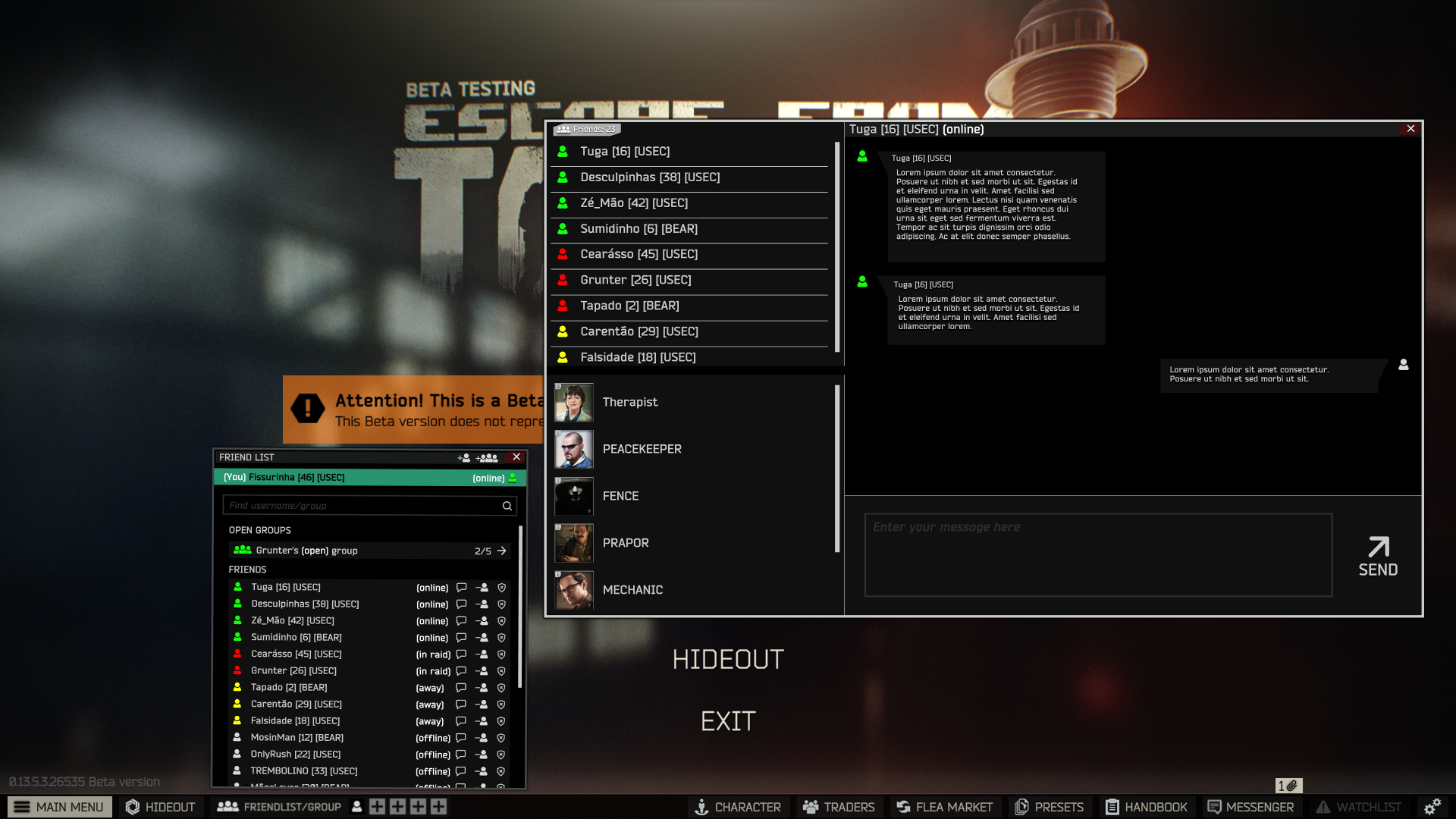Open Traders from the bottom bar icon

[x=810, y=807]
